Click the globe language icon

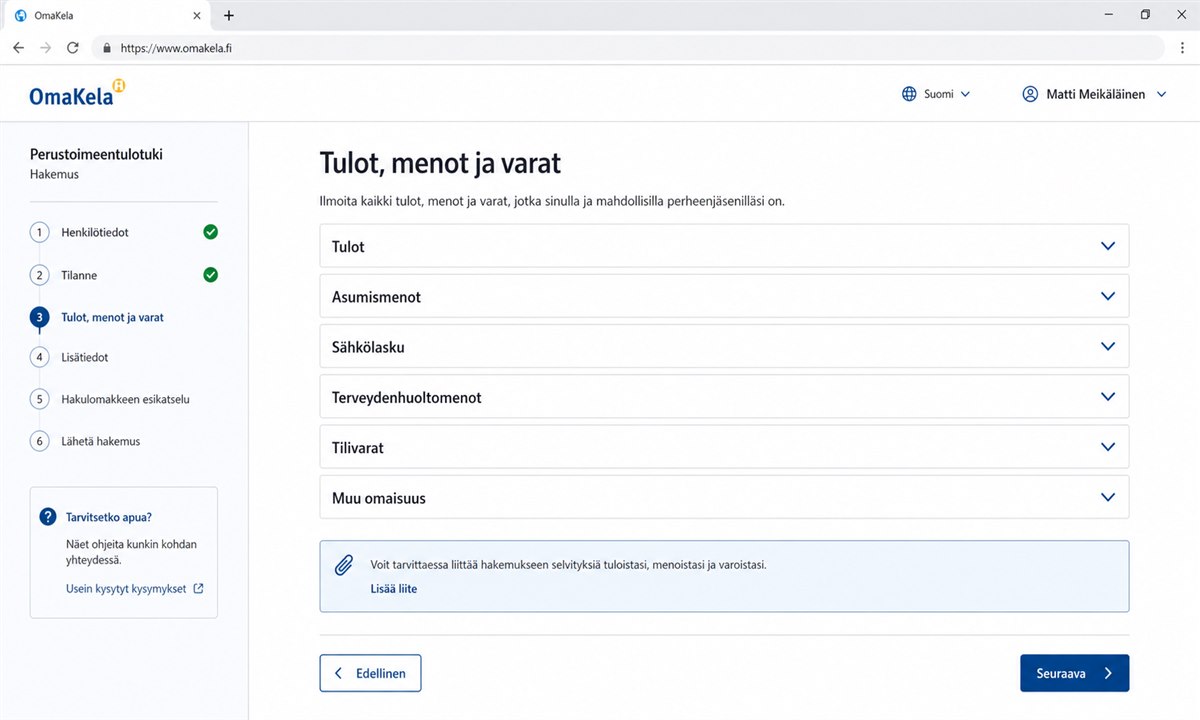click(x=909, y=94)
